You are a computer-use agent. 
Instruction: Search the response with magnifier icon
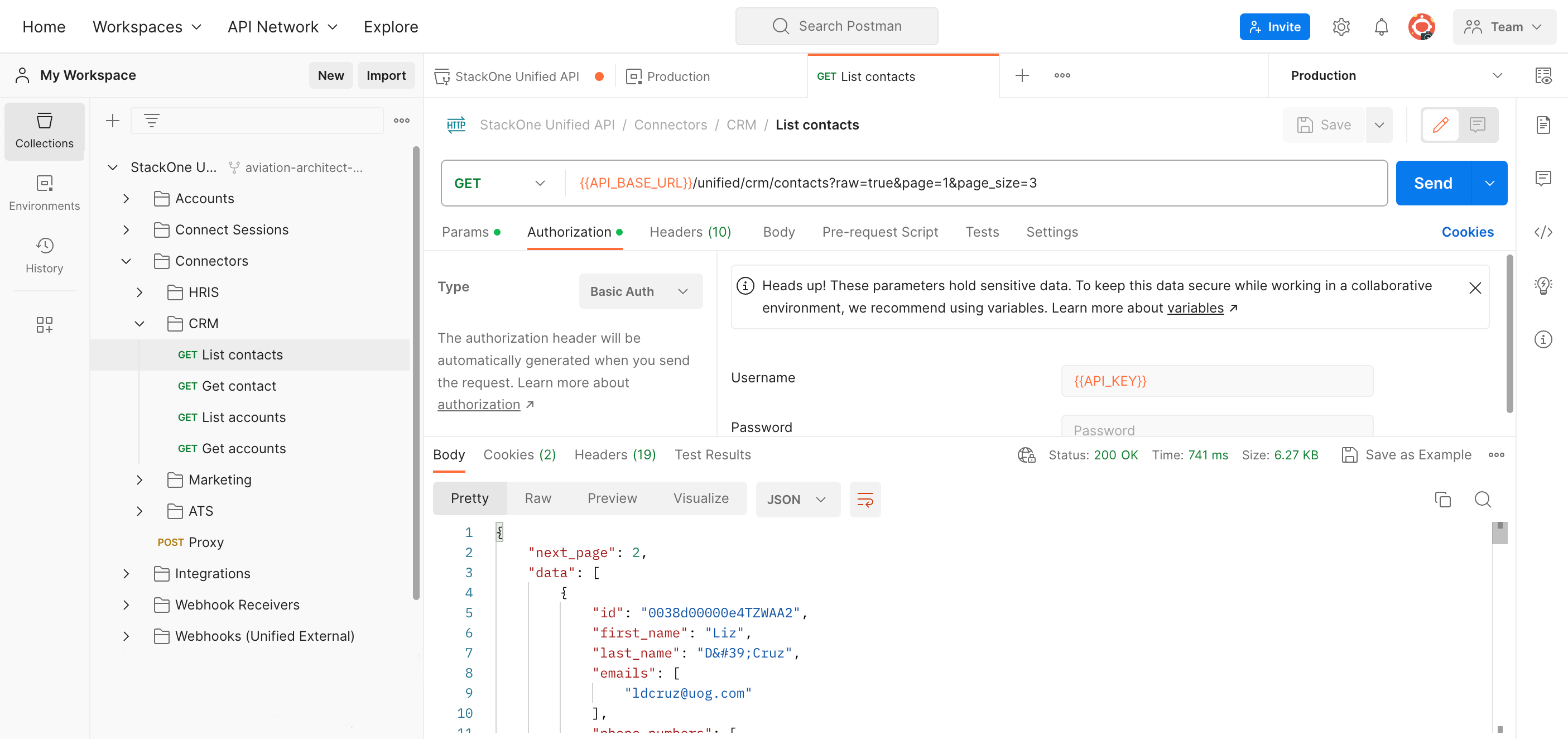pos(1483,499)
